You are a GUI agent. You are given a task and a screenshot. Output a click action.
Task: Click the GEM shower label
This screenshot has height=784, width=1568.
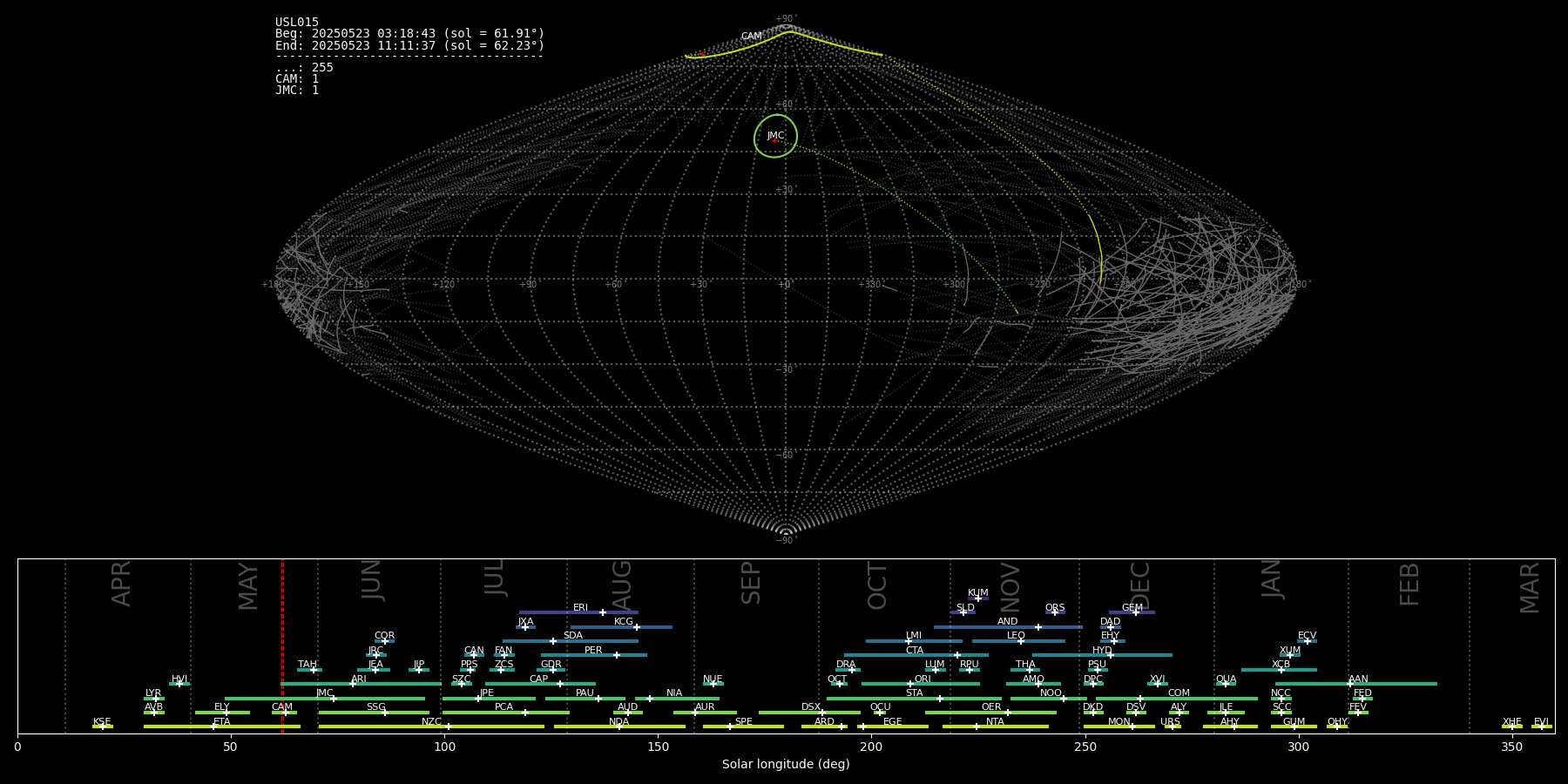tap(1132, 607)
